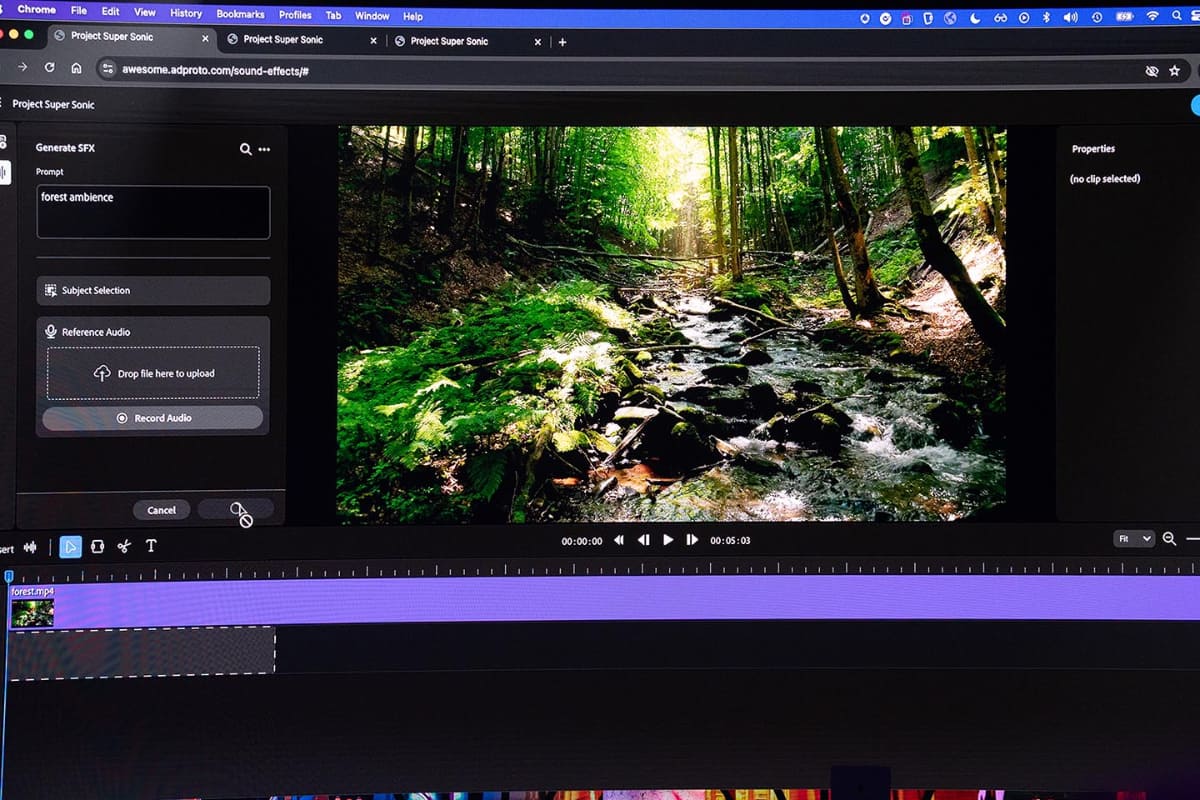Step forward one frame
This screenshot has height=800, width=1200.
tap(692, 540)
